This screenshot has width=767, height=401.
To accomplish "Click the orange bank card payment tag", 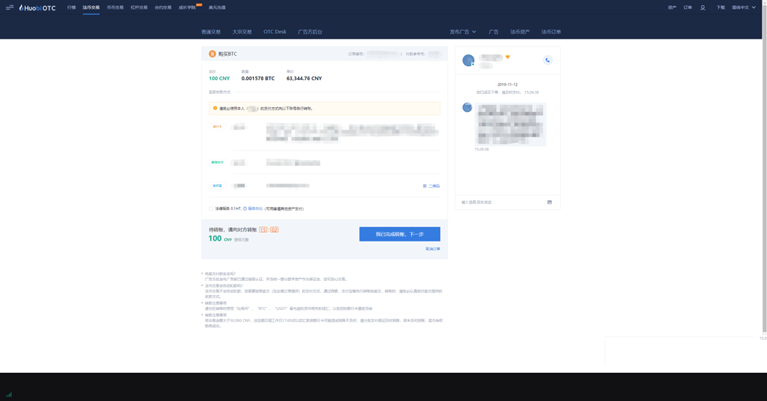I will pyautogui.click(x=217, y=127).
